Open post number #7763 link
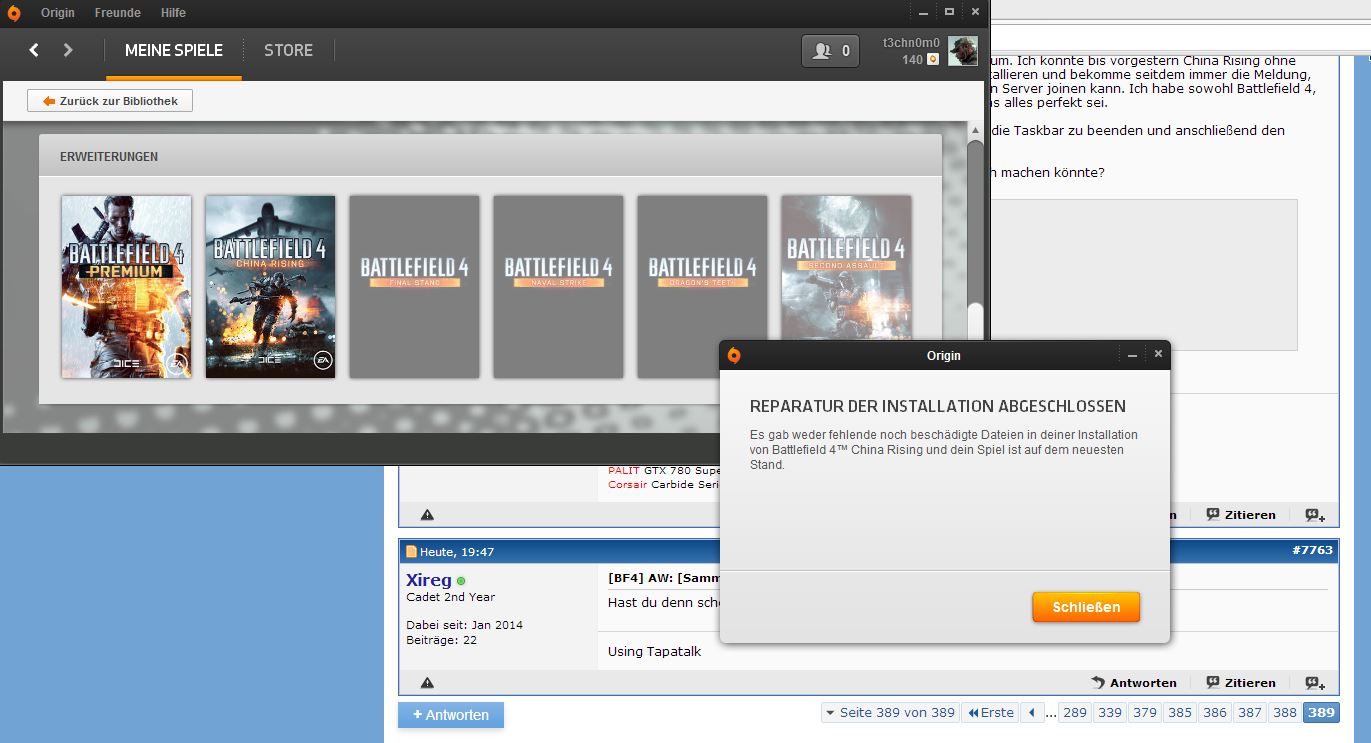This screenshot has height=743, width=1371. point(1314,550)
